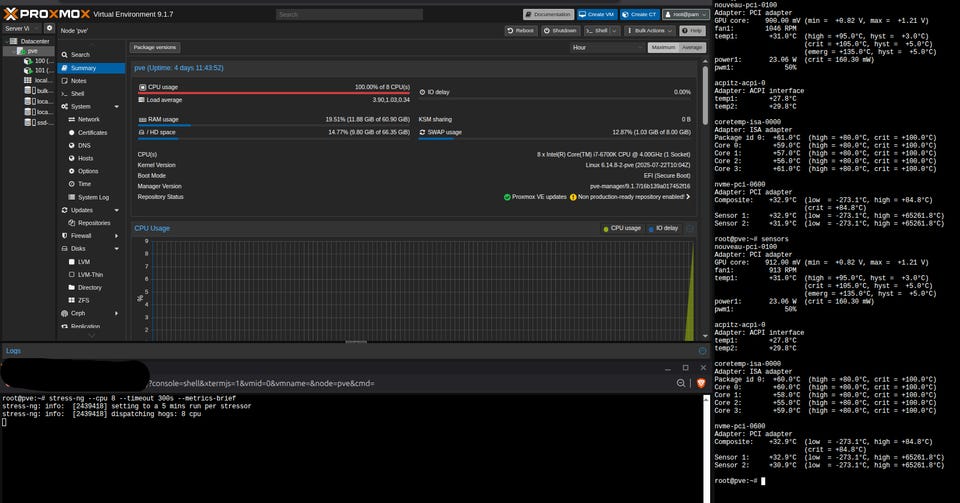This screenshot has height=503, width=960.
Task: Click the Create VM button
Action: 599,15
